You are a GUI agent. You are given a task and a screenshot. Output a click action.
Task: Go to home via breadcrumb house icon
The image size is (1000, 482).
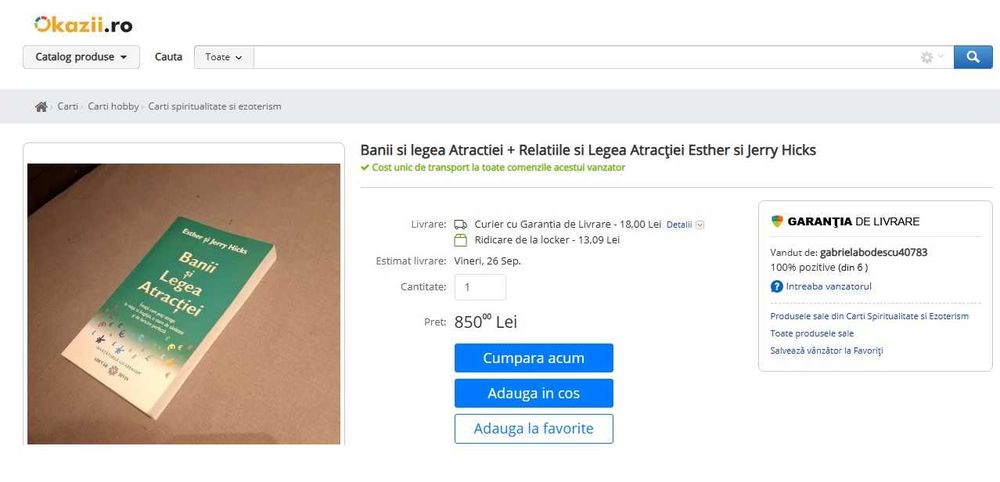[41, 106]
